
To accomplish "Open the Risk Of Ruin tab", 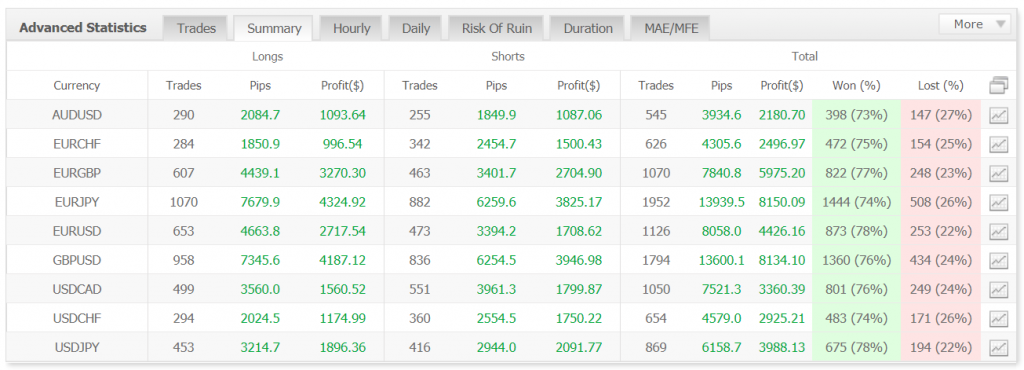I will tap(496, 28).
